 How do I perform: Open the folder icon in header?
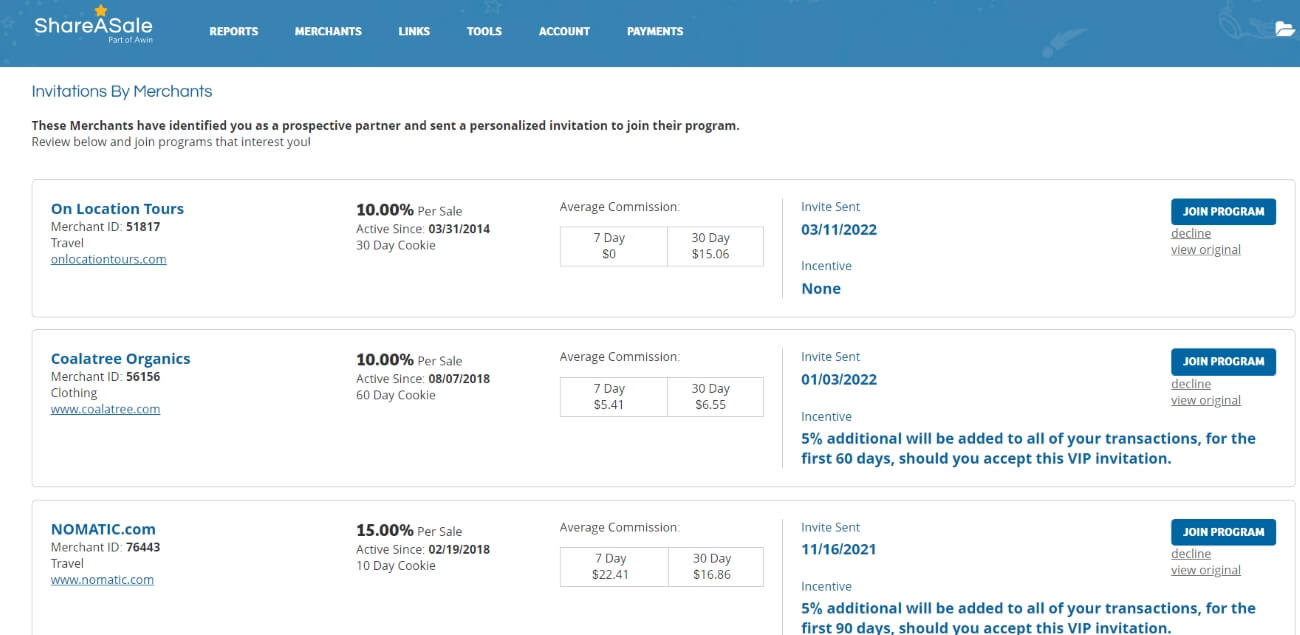[1285, 29]
